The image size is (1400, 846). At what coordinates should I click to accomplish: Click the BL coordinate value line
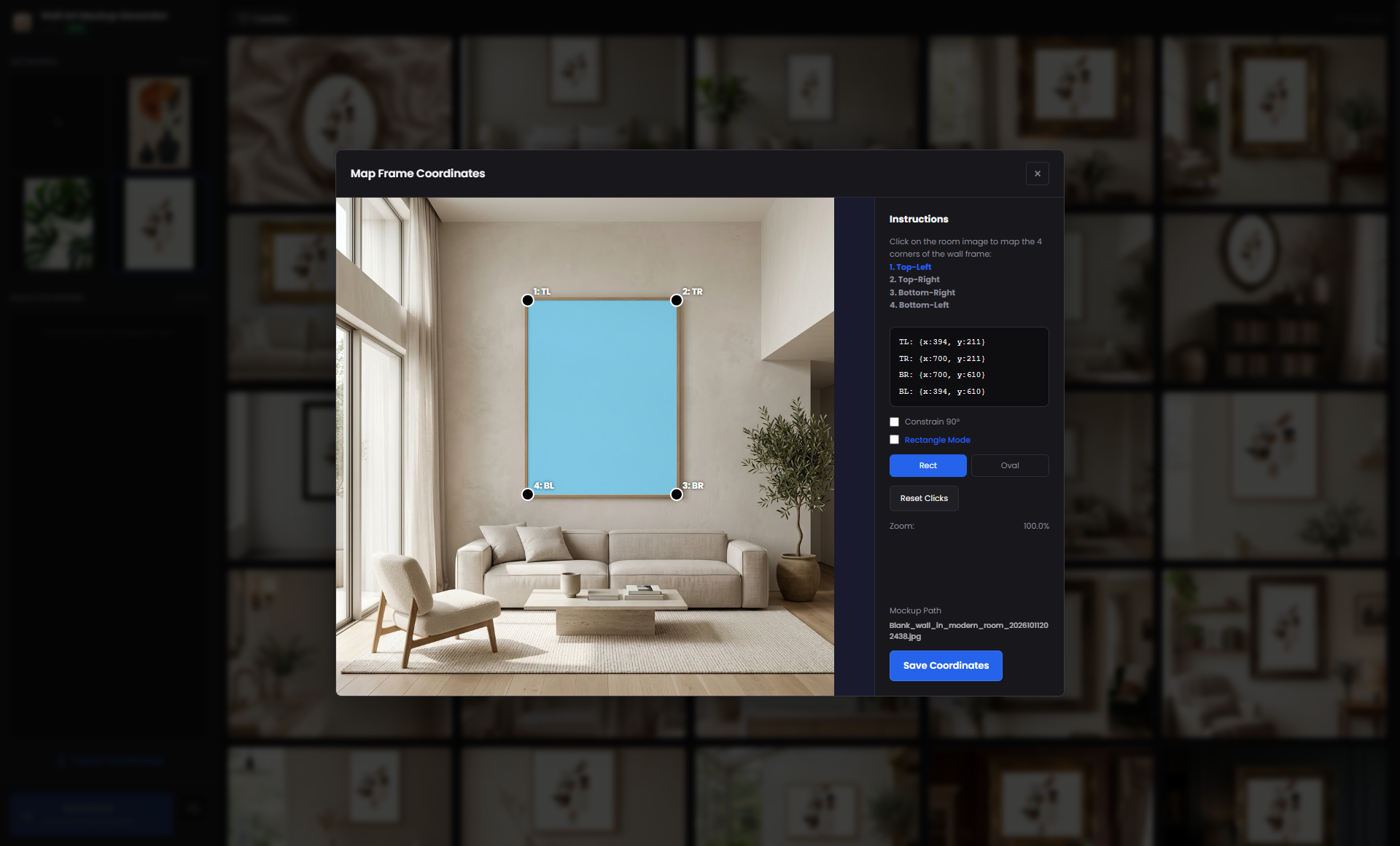[941, 392]
